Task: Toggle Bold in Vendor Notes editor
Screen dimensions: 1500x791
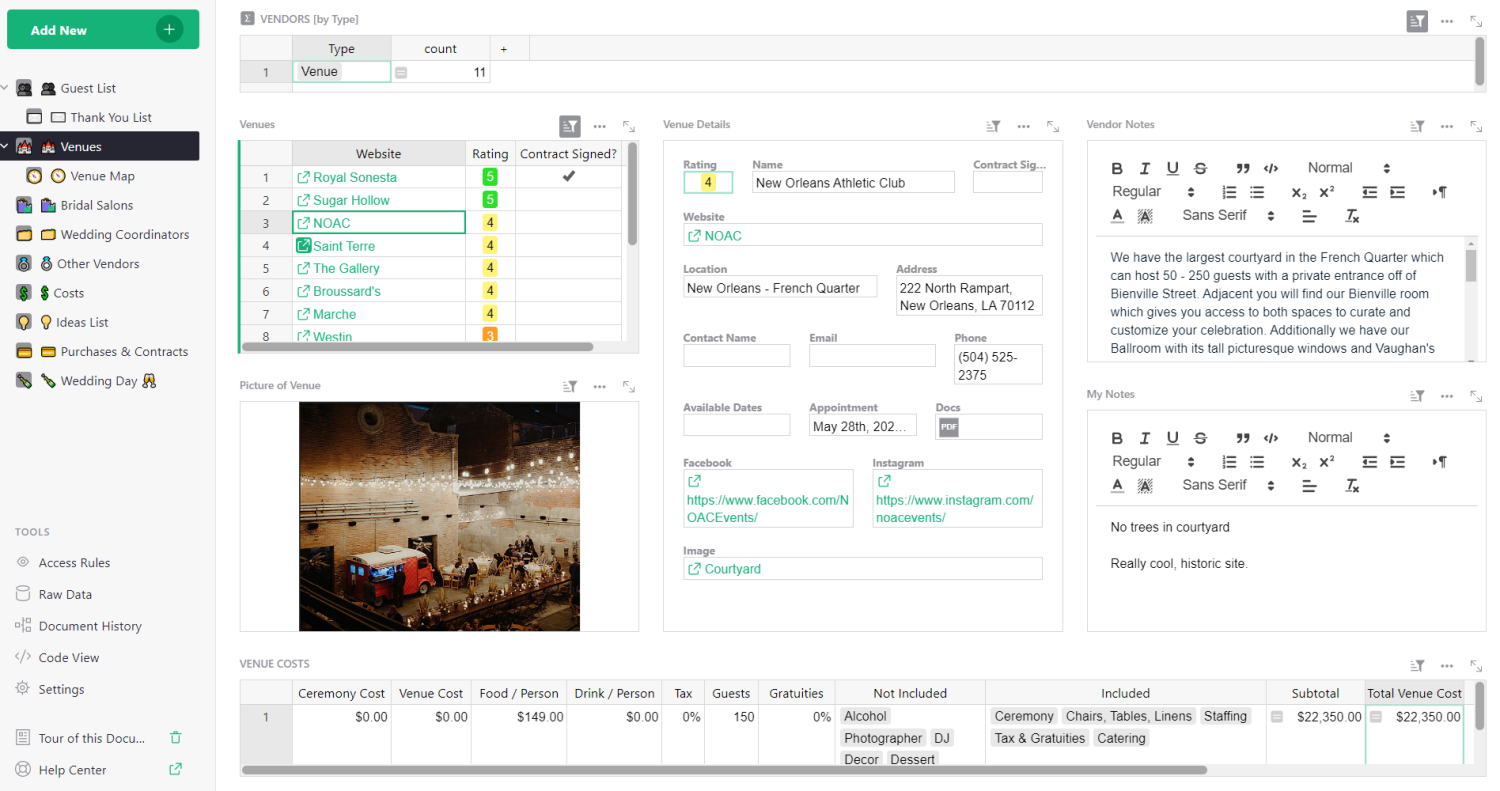Action: tap(1117, 168)
